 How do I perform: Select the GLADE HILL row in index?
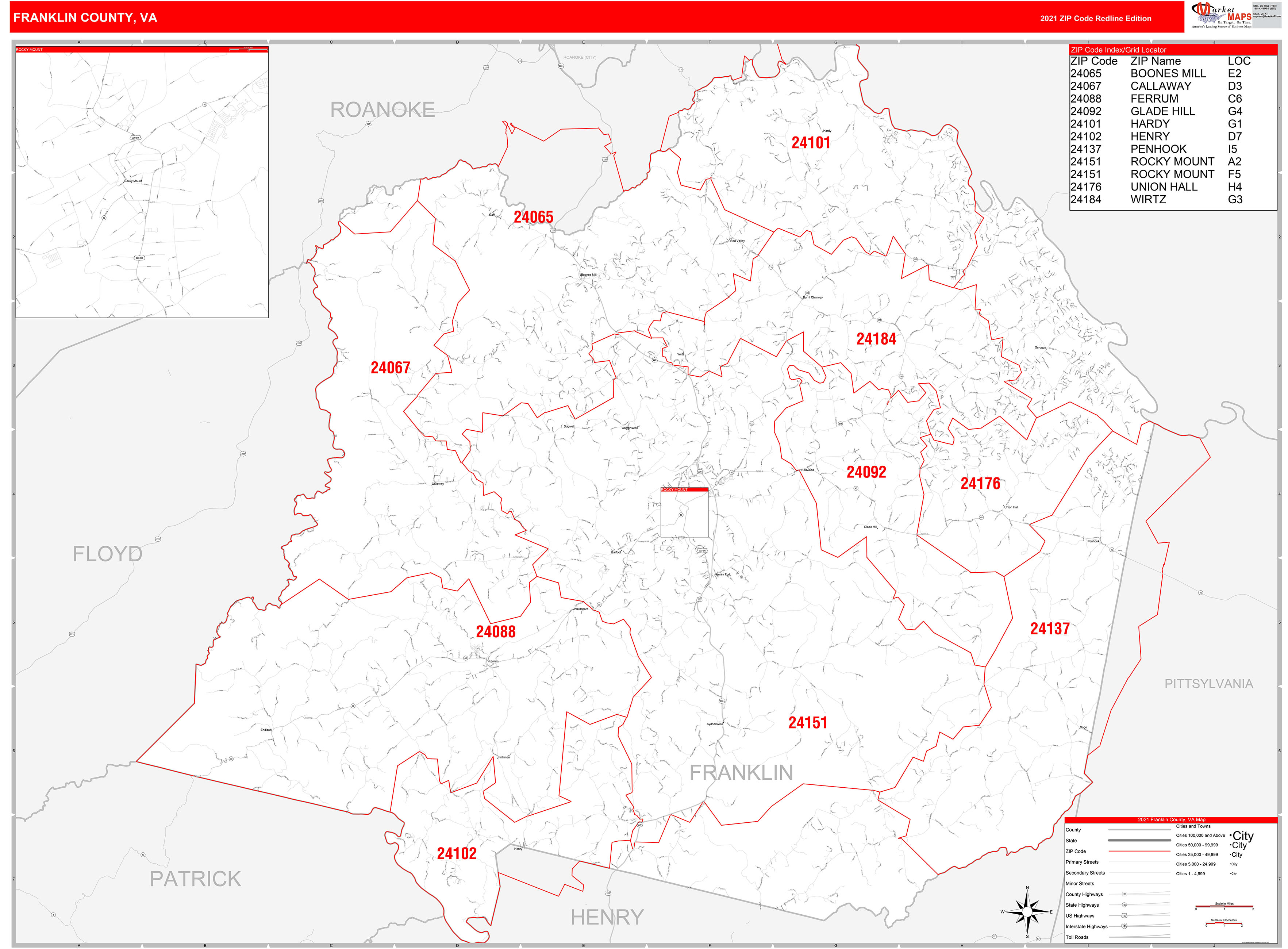(1156, 111)
